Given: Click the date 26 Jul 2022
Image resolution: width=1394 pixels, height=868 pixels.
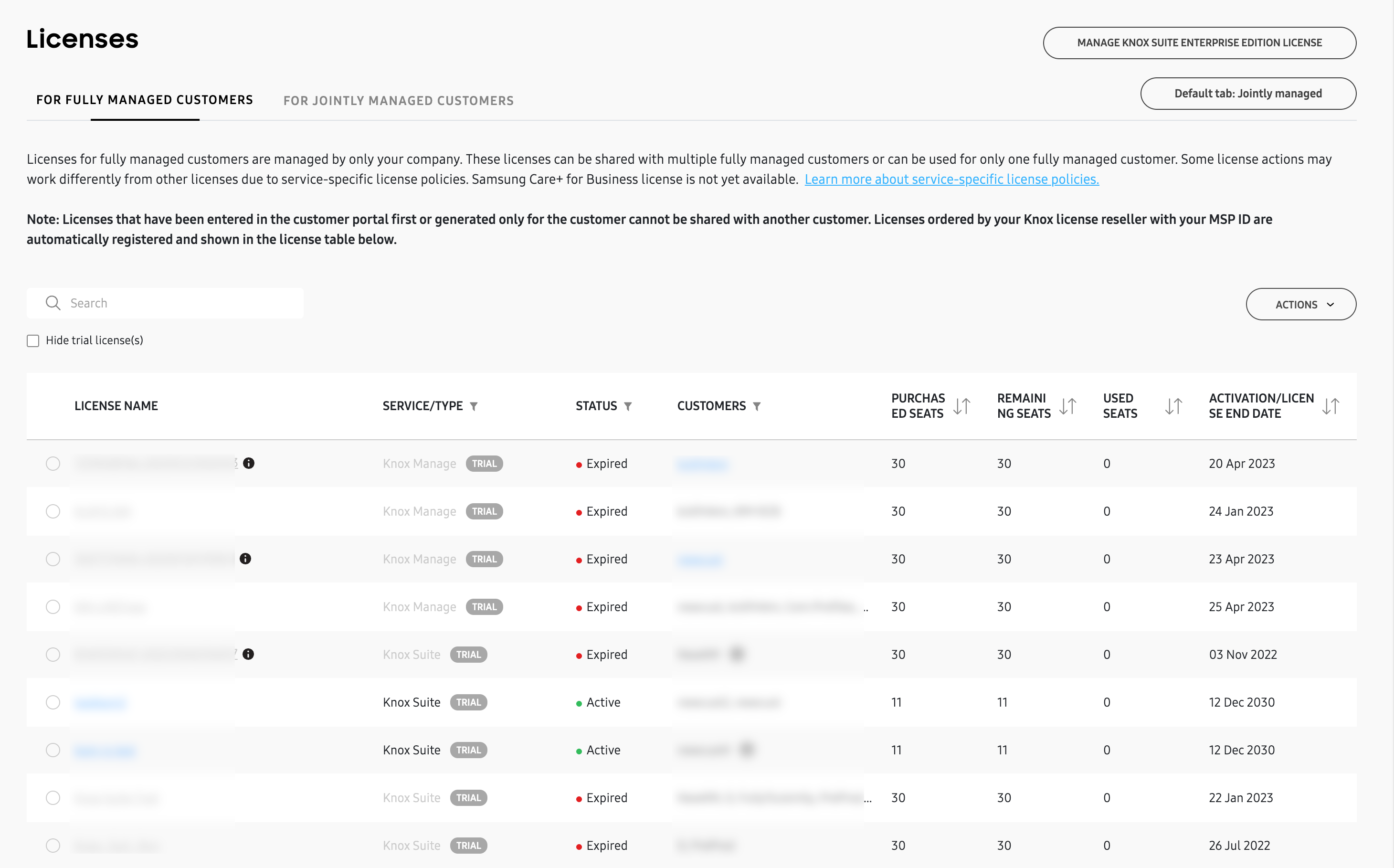Looking at the screenshot, I should [1239, 846].
